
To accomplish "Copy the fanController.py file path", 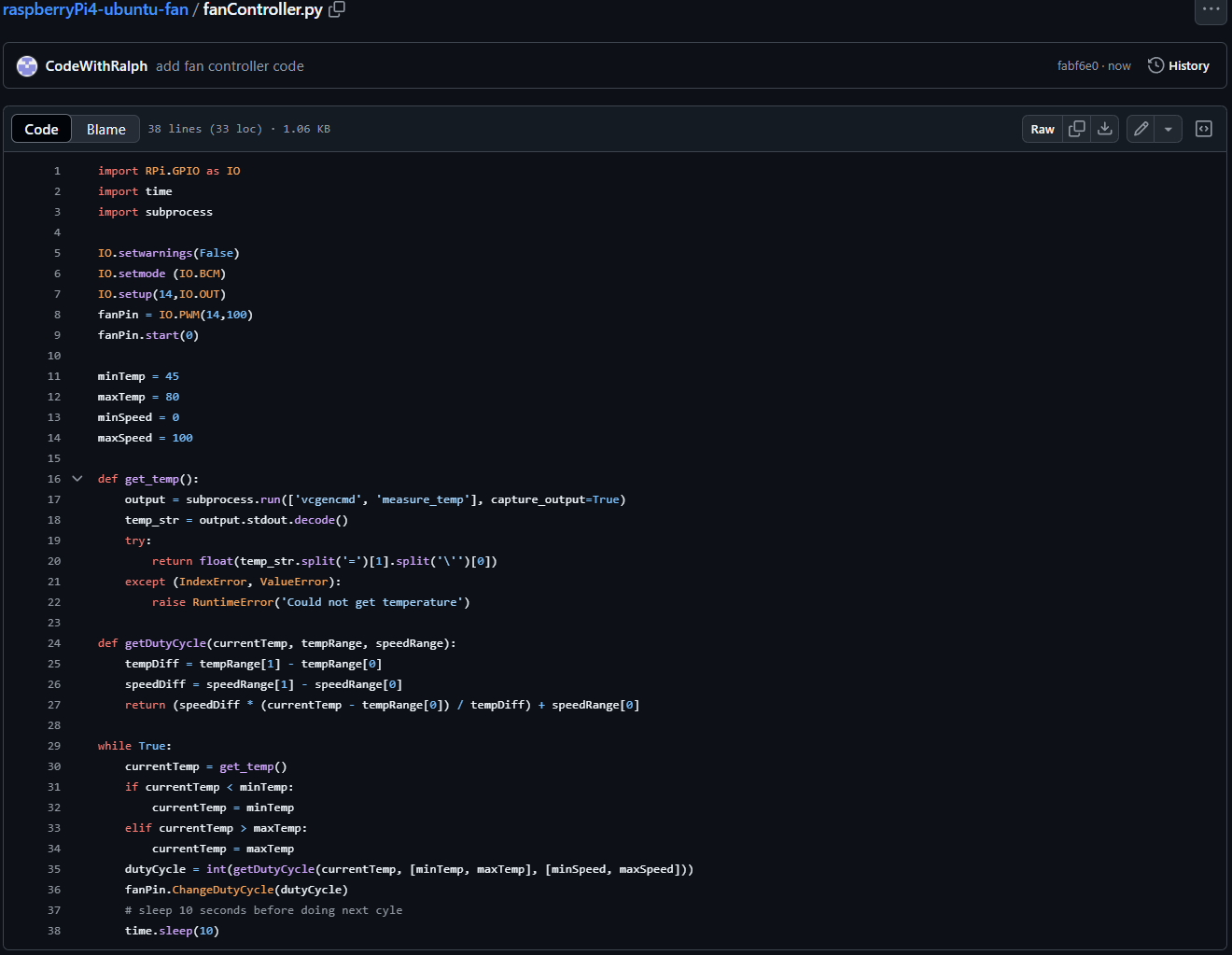I will tap(337, 9).
